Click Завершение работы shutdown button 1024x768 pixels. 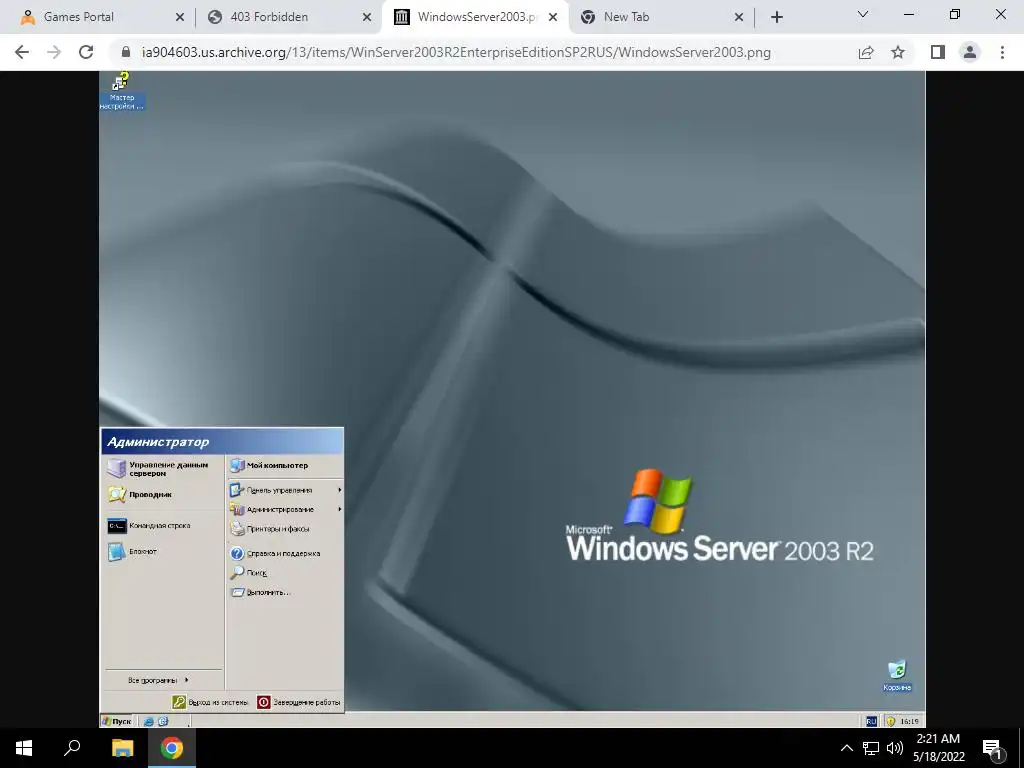pyautogui.click(x=298, y=702)
